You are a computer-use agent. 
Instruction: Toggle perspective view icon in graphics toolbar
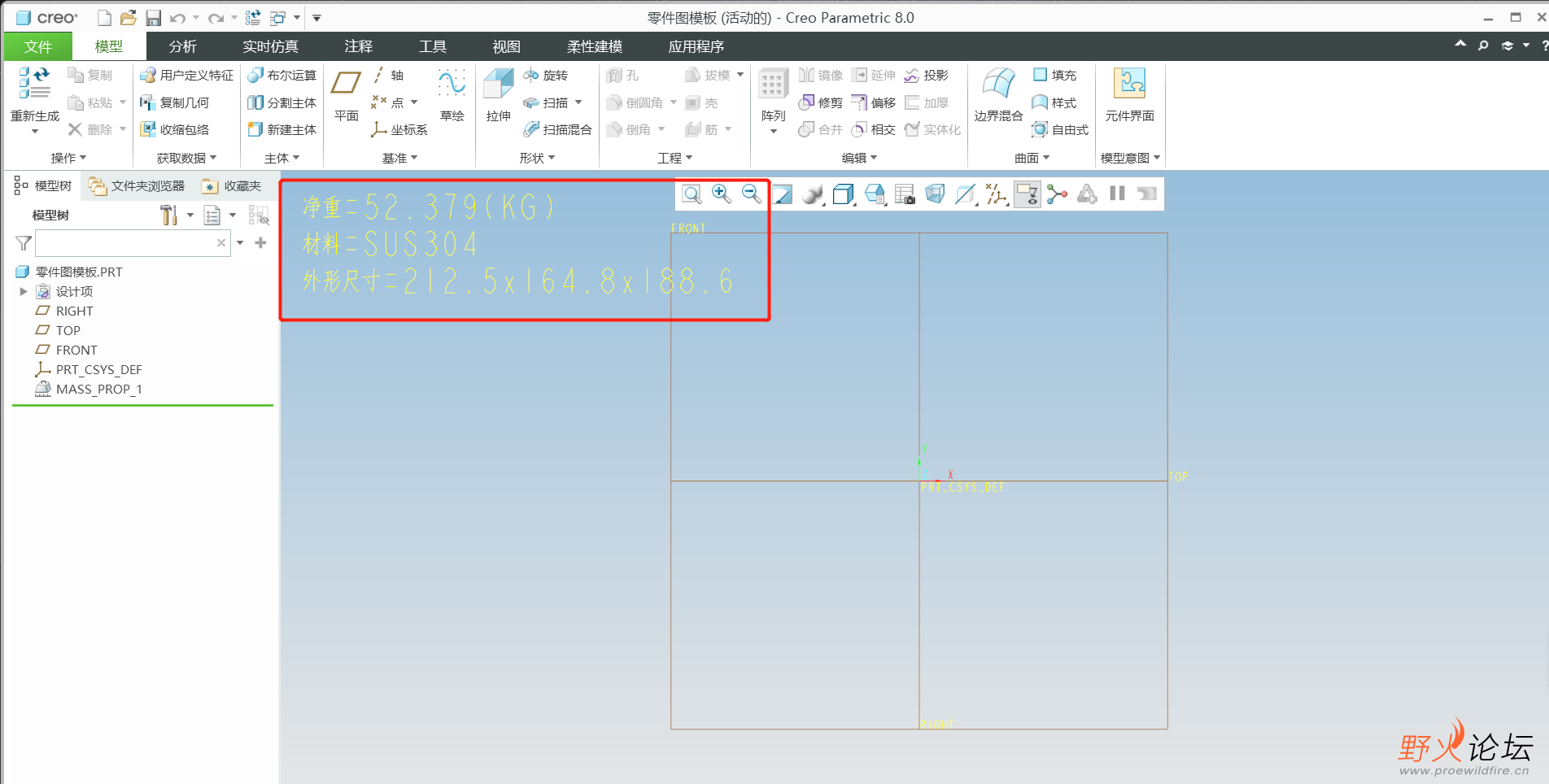935,194
